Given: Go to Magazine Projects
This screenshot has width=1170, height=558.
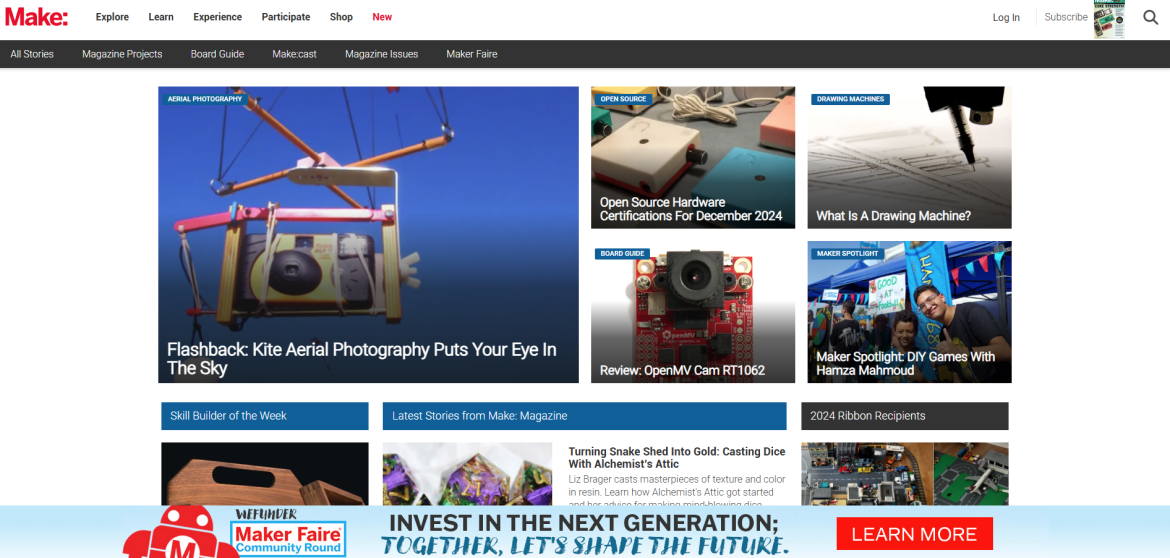Looking at the screenshot, I should click(x=122, y=54).
